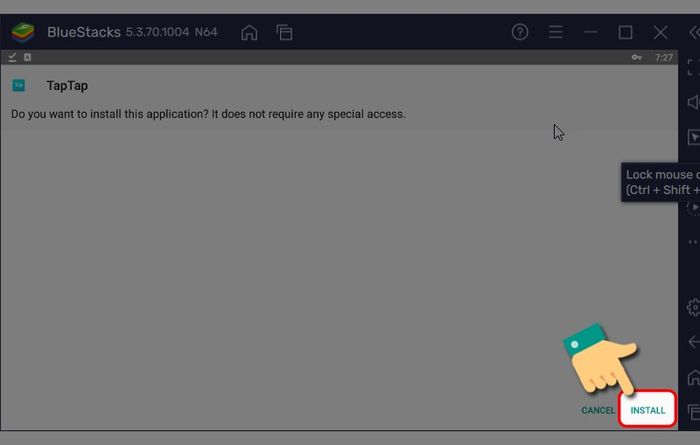Click the 'TapTap' dialog title text

[67, 86]
